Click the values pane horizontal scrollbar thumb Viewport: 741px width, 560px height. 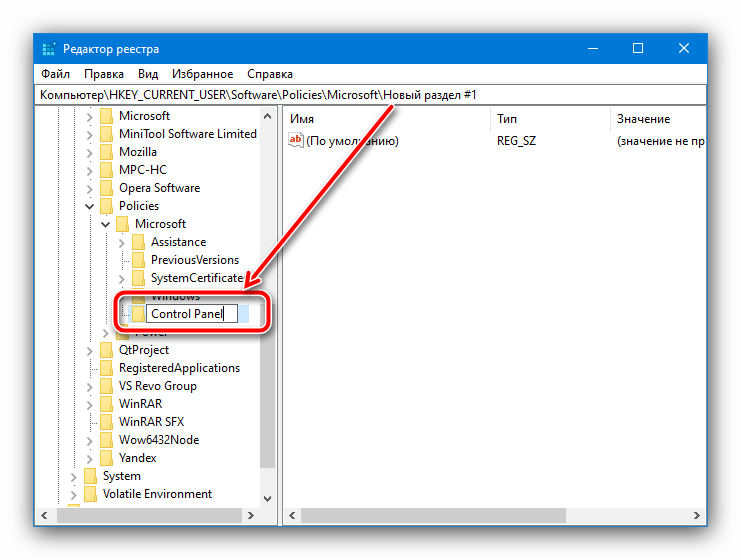click(433, 516)
